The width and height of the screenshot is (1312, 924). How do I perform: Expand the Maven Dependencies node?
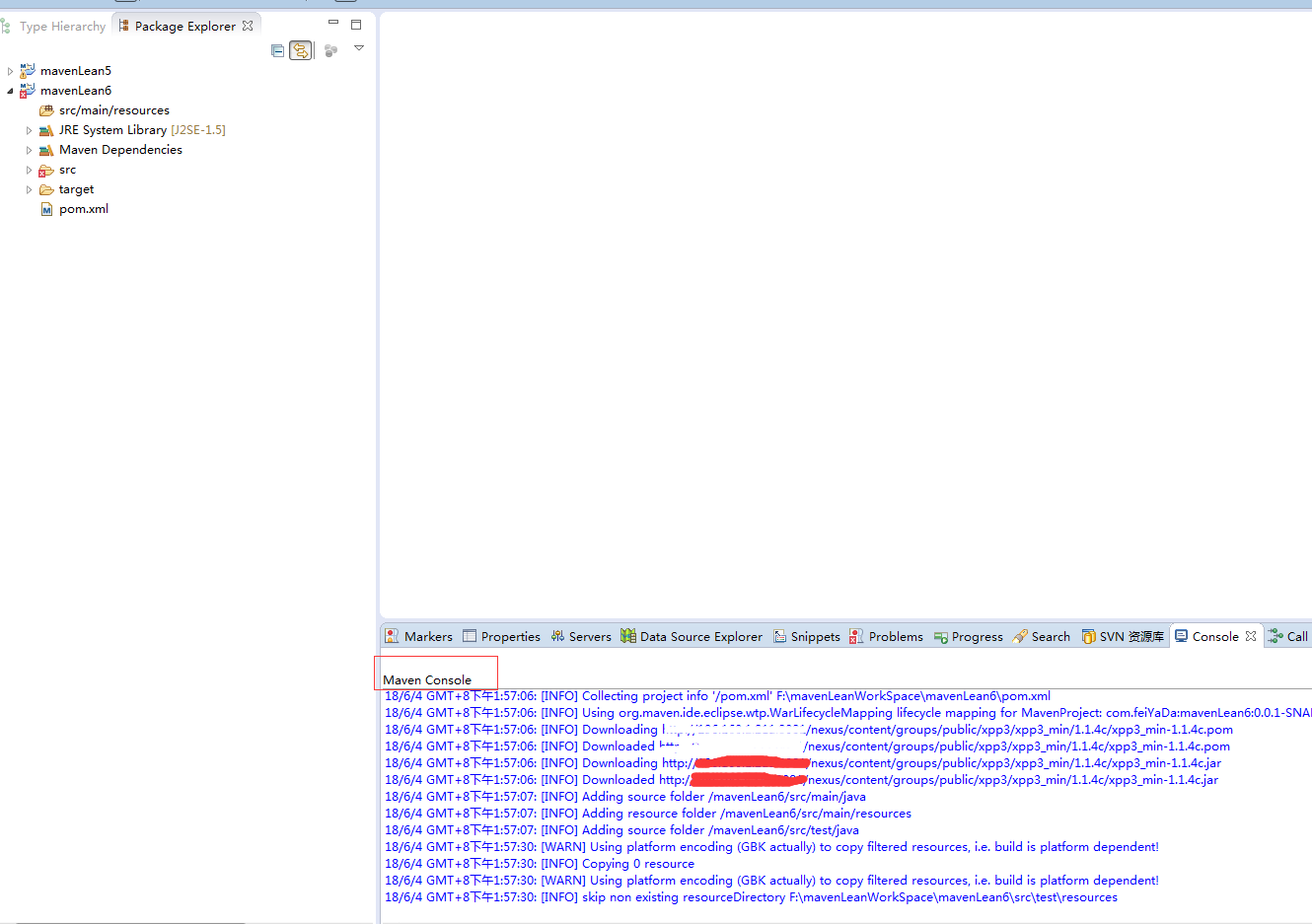(29, 150)
